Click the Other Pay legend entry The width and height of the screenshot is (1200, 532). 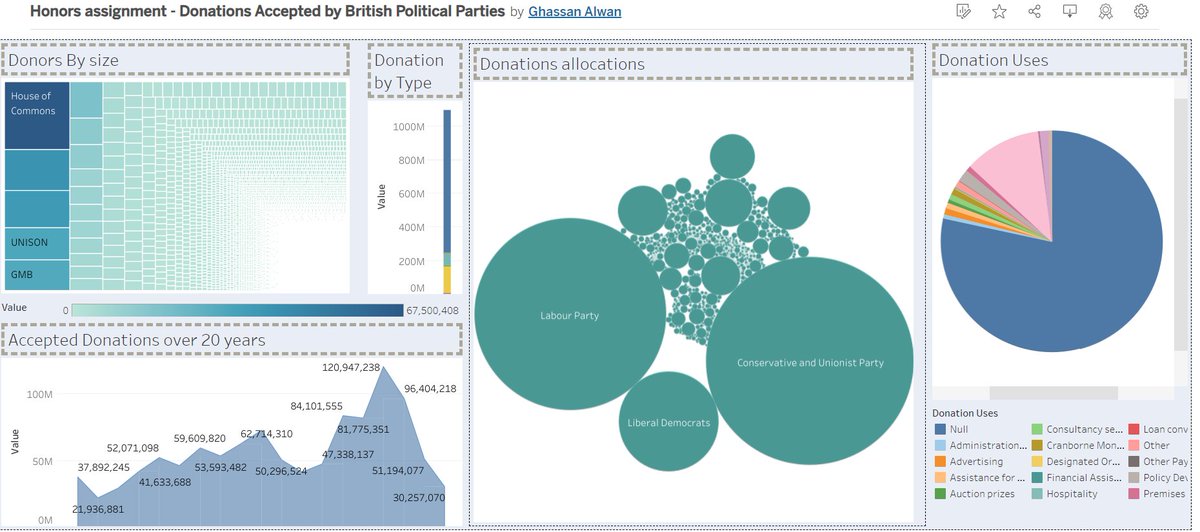1158,461
